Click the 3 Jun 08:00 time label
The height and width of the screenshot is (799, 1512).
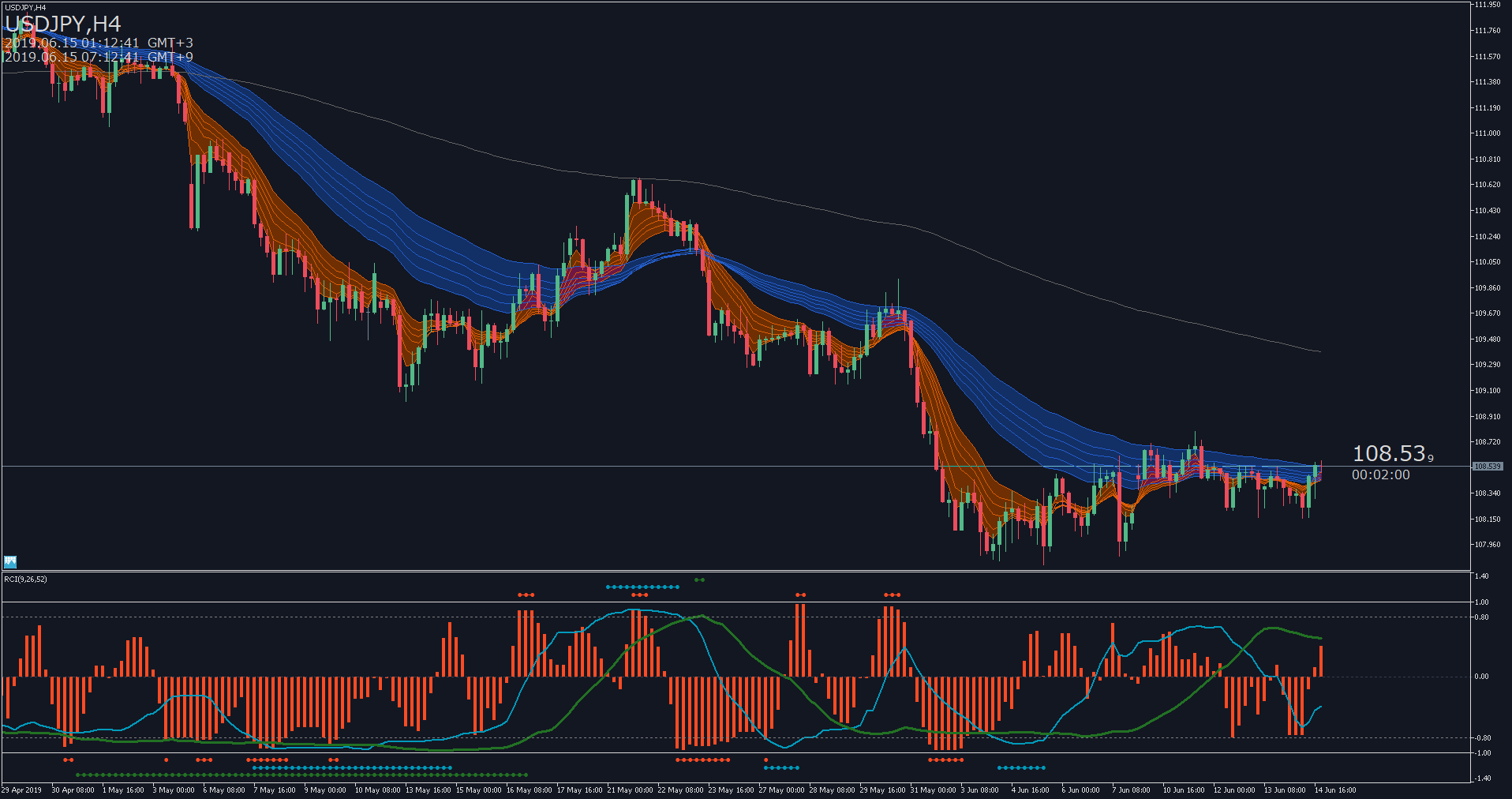tap(980, 790)
